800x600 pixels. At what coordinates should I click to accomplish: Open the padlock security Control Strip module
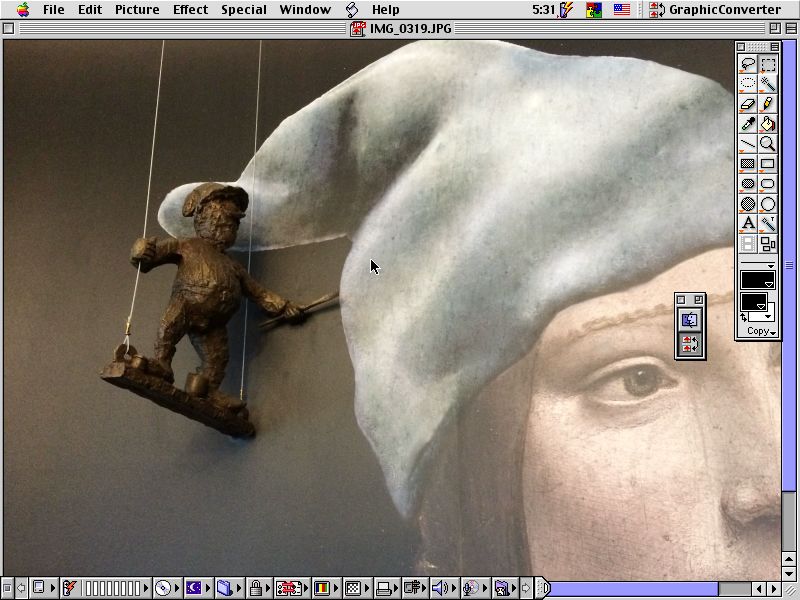point(258,588)
